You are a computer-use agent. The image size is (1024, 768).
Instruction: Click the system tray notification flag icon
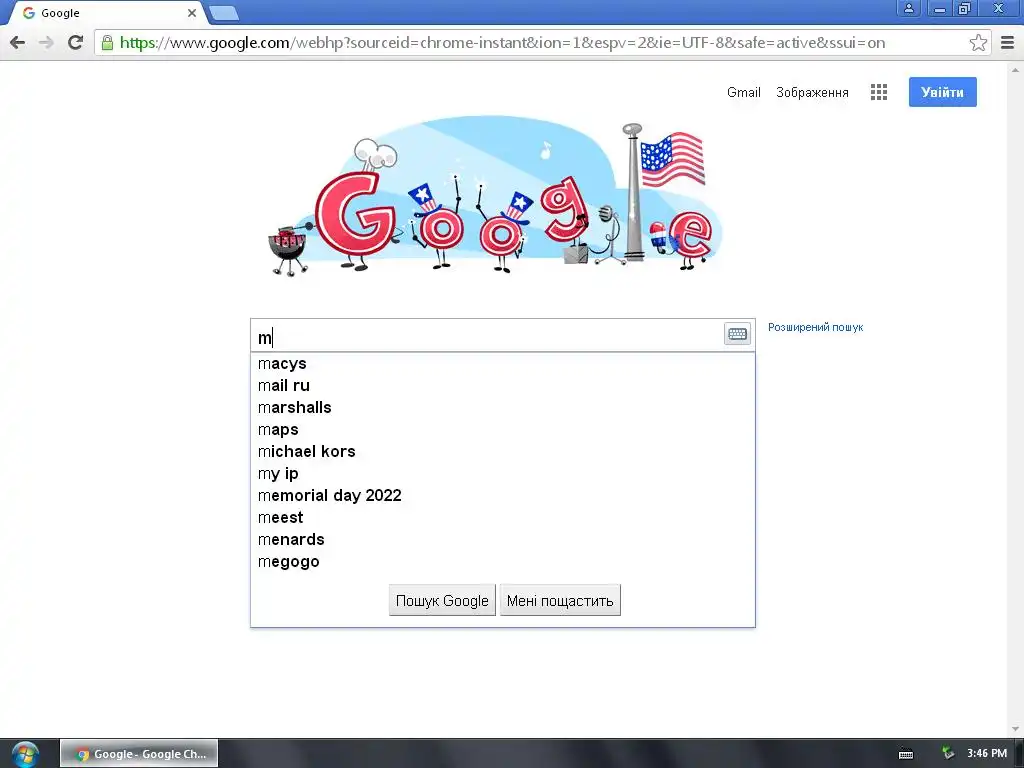pos(947,754)
